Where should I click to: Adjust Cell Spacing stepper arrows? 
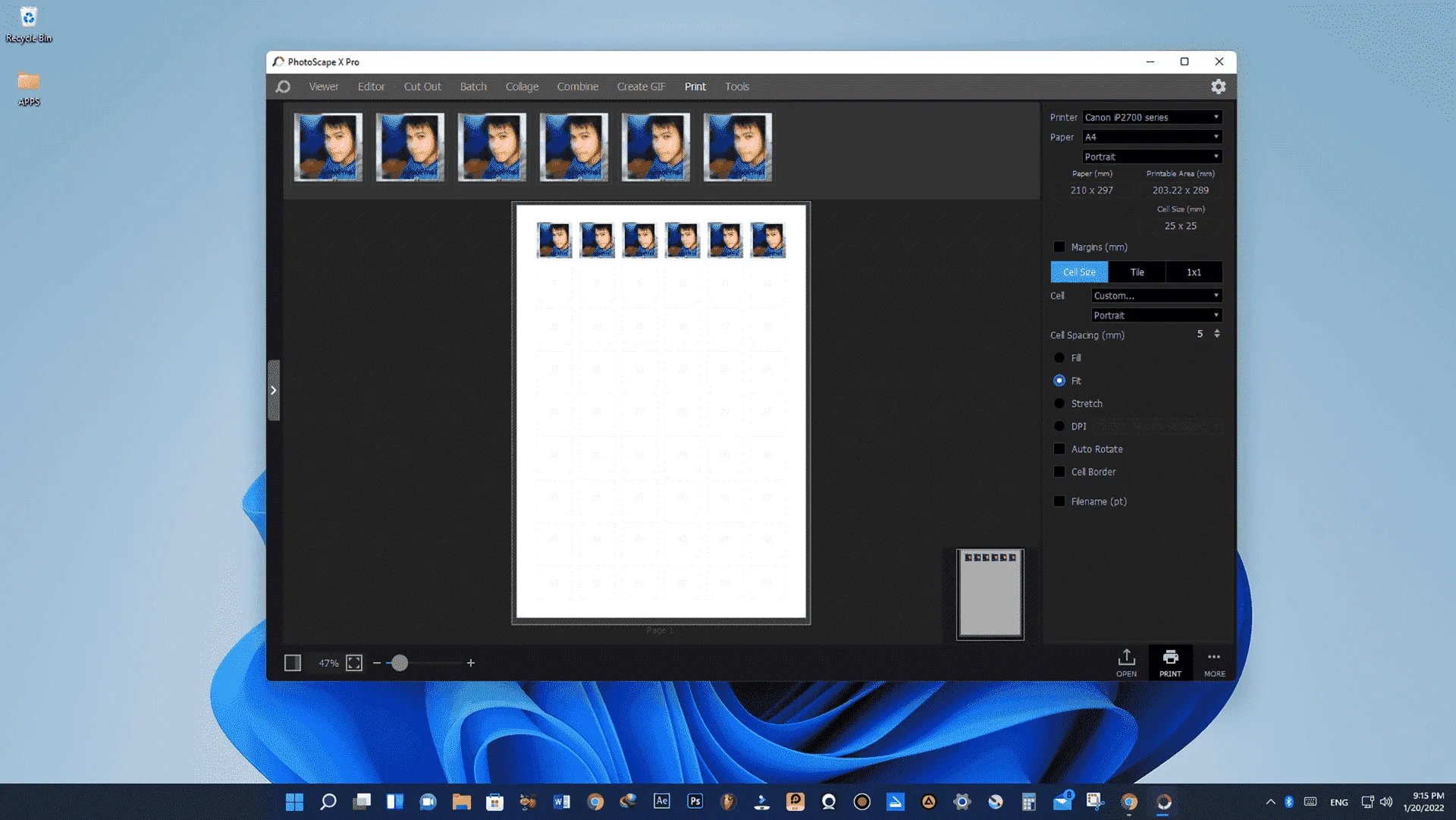(x=1217, y=334)
